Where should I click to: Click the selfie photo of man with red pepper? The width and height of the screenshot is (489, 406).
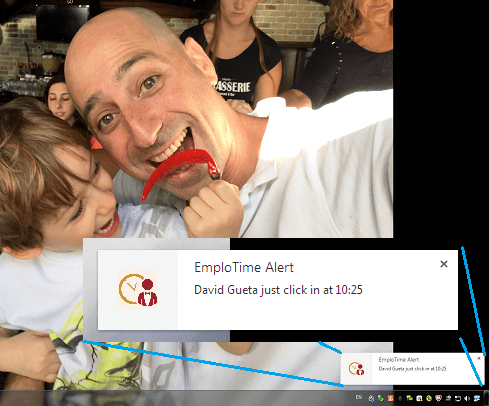pyautogui.click(x=196, y=119)
